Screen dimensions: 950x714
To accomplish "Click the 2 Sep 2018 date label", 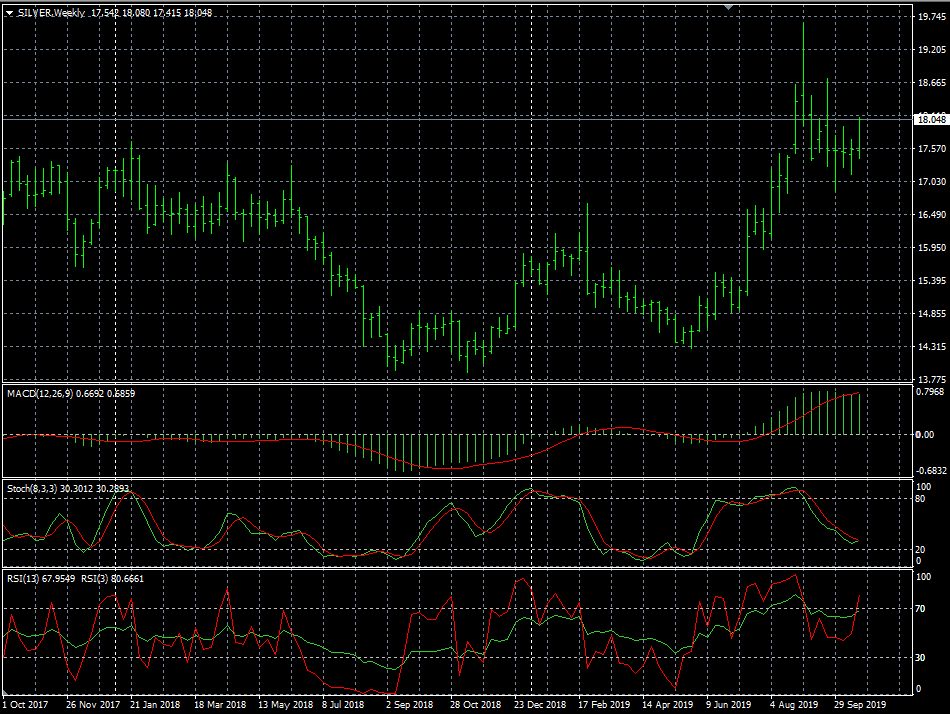I will [409, 704].
